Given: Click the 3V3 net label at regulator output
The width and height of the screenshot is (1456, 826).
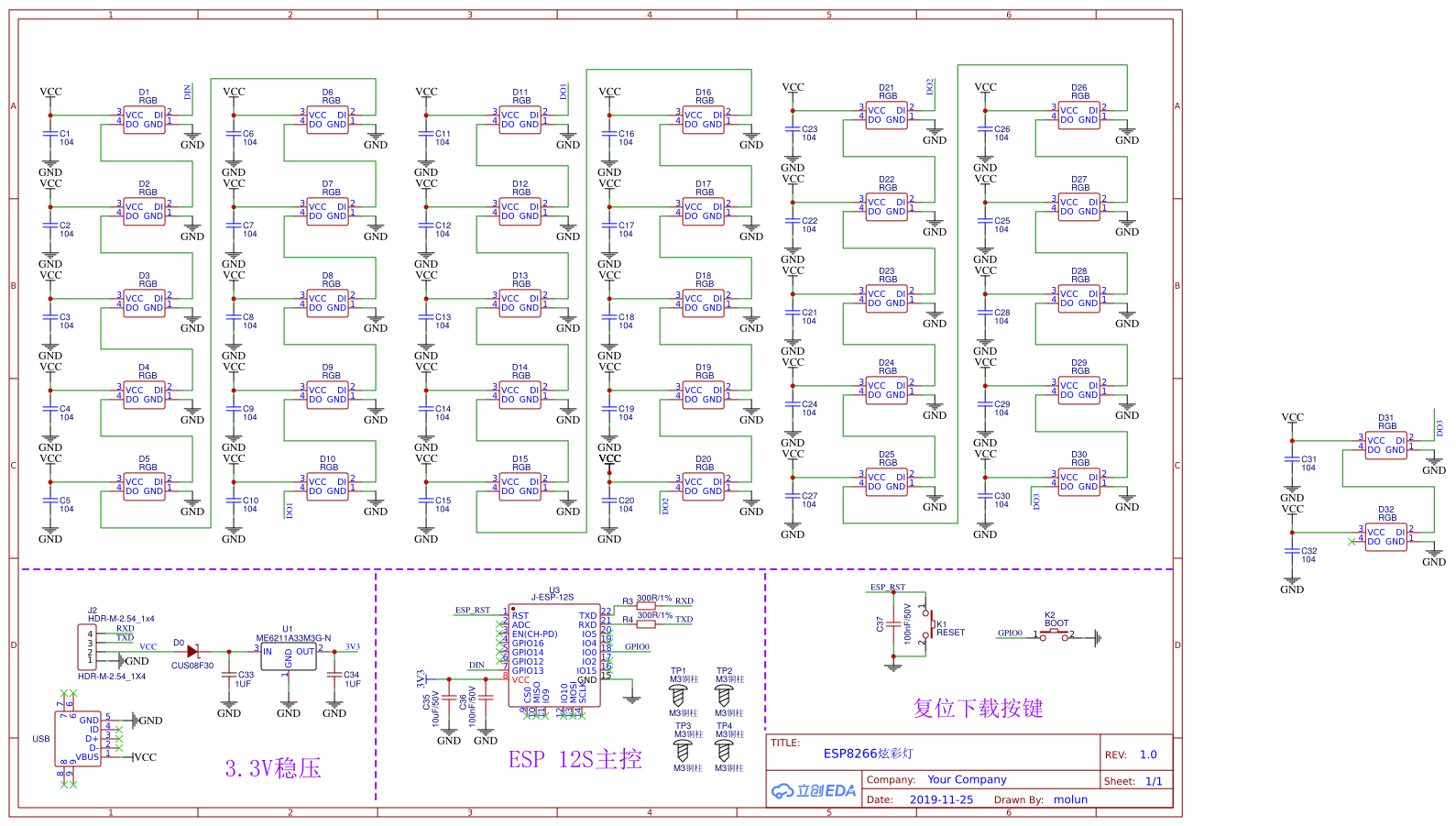Looking at the screenshot, I should [353, 646].
